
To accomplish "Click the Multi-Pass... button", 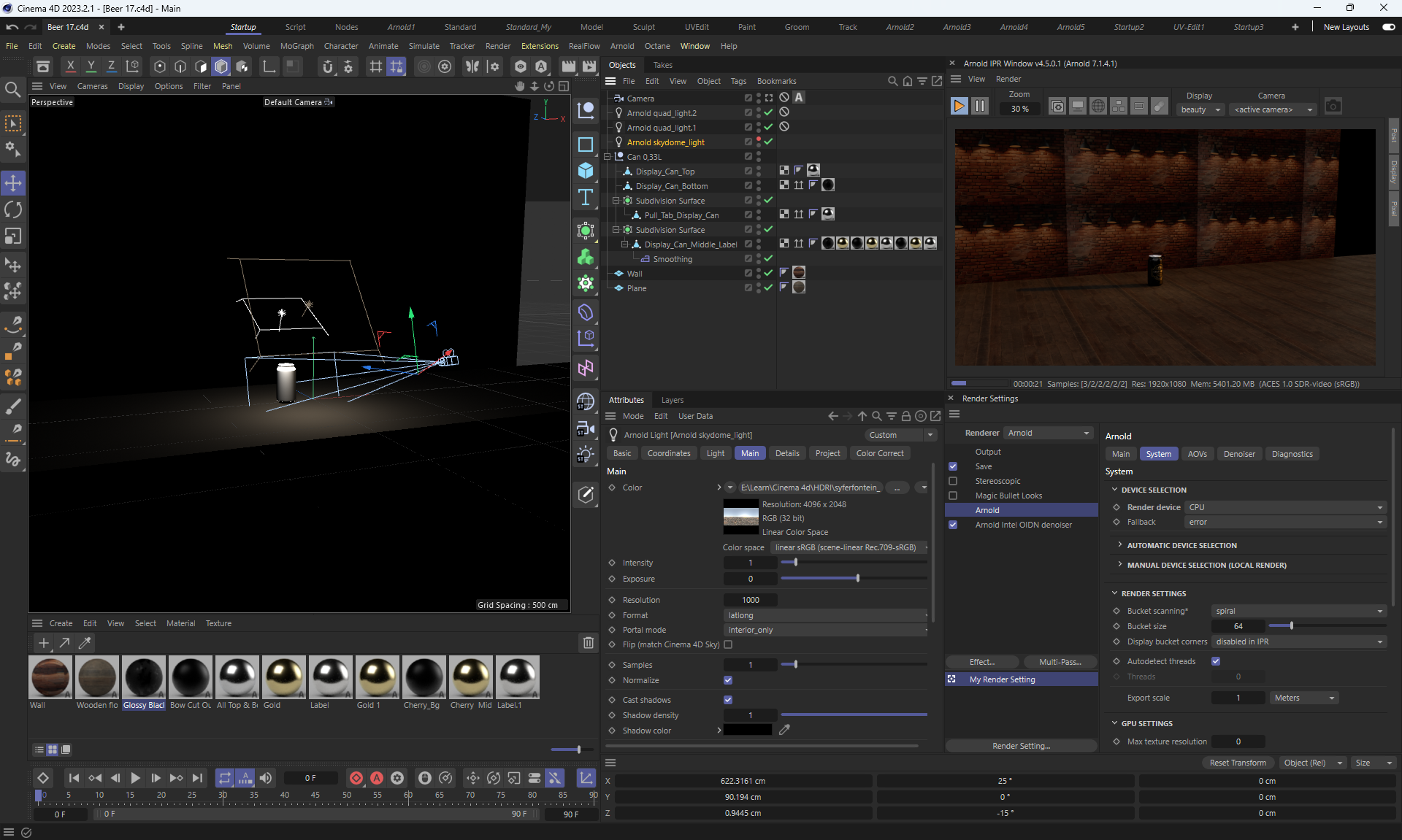I will coord(1060,662).
